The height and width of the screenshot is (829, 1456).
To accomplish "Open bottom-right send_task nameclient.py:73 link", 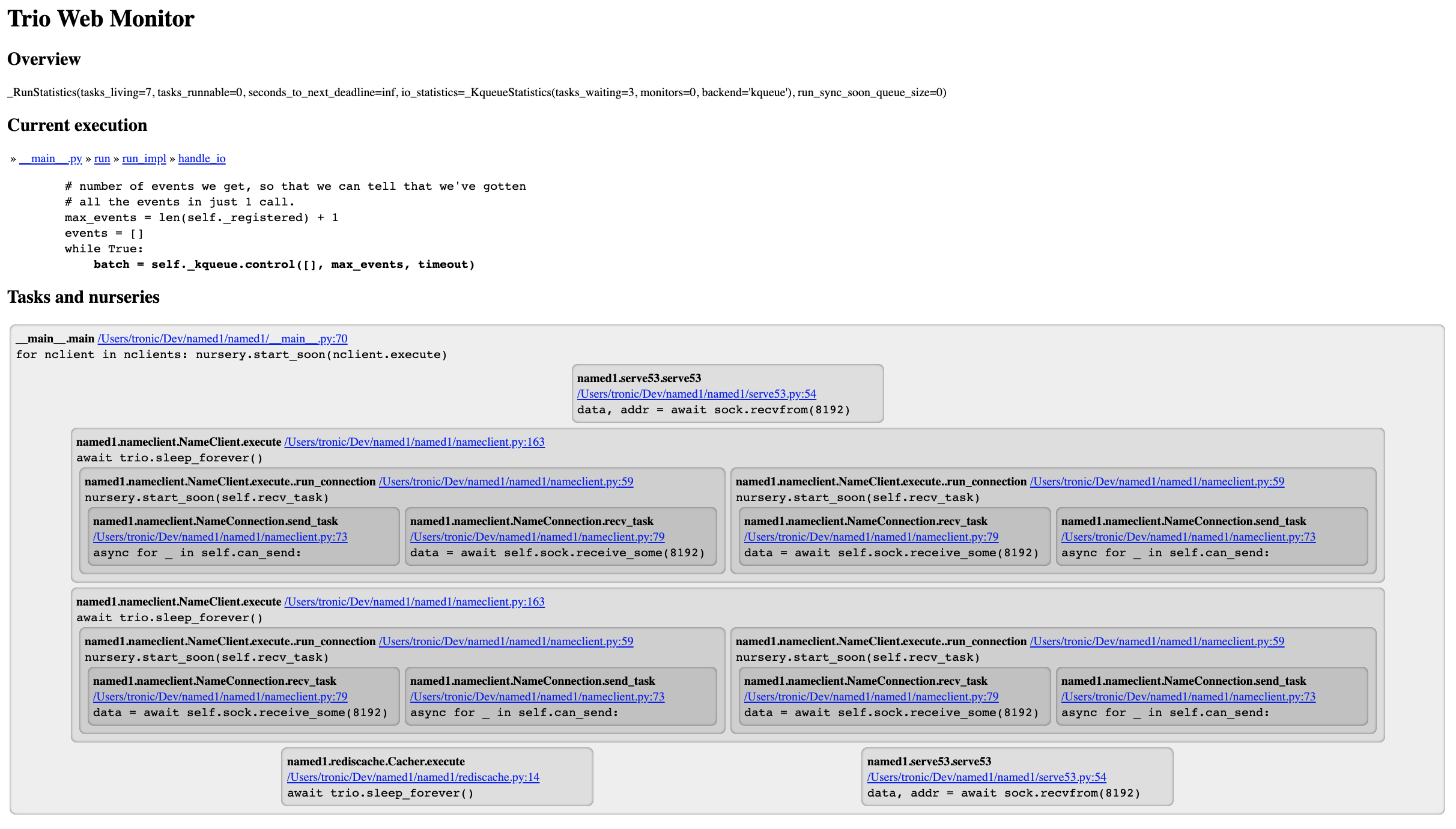I will coord(1188,697).
